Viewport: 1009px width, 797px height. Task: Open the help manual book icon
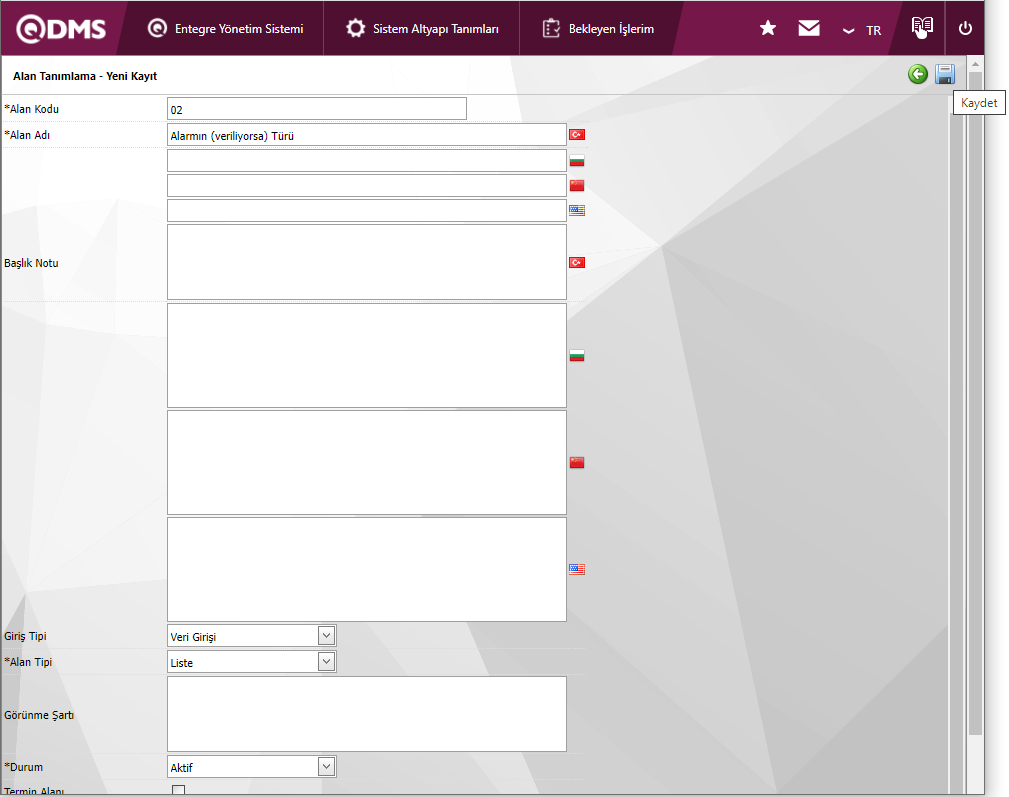(922, 27)
